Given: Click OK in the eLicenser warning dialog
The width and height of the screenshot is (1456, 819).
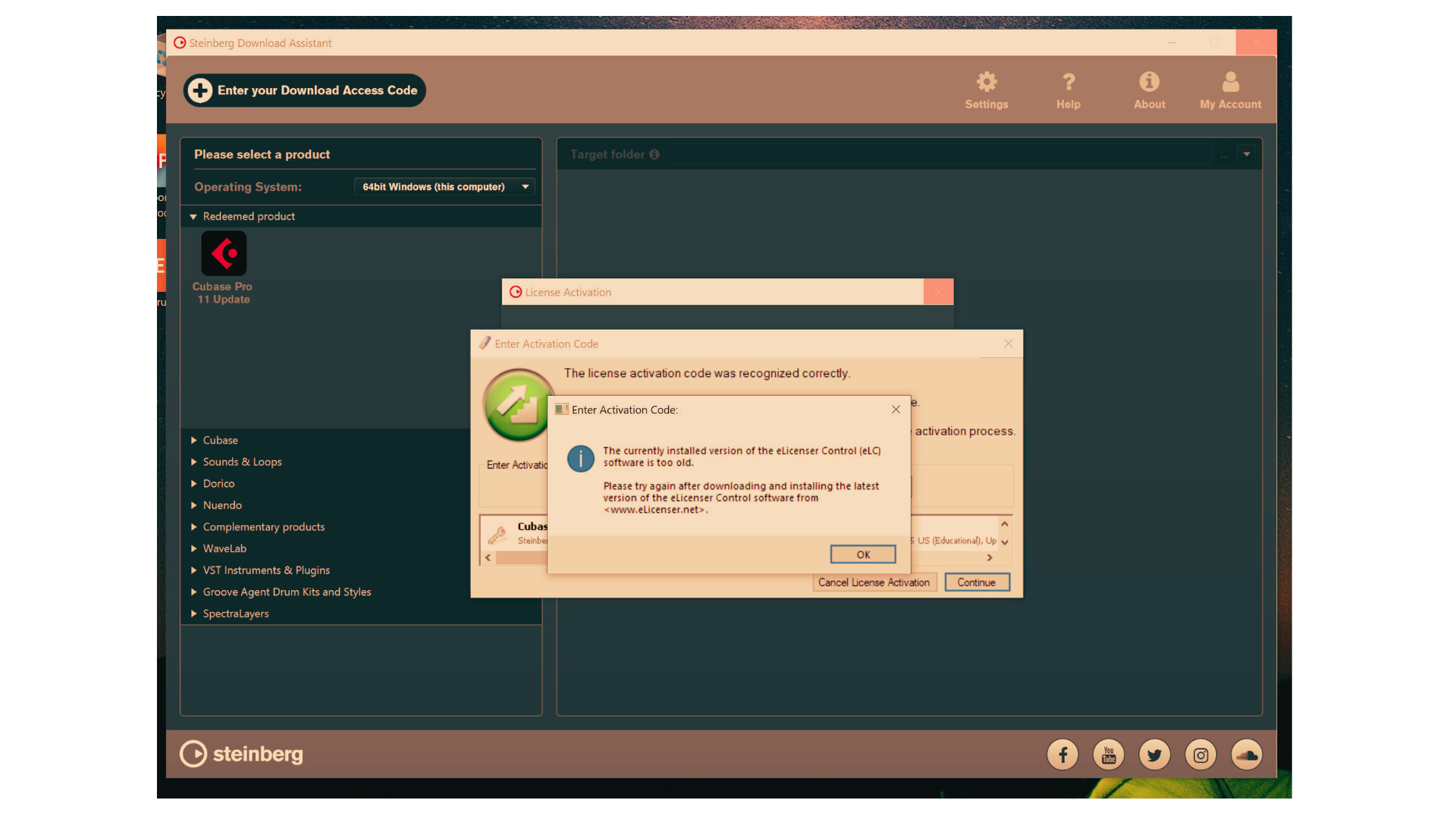Looking at the screenshot, I should click(x=863, y=554).
